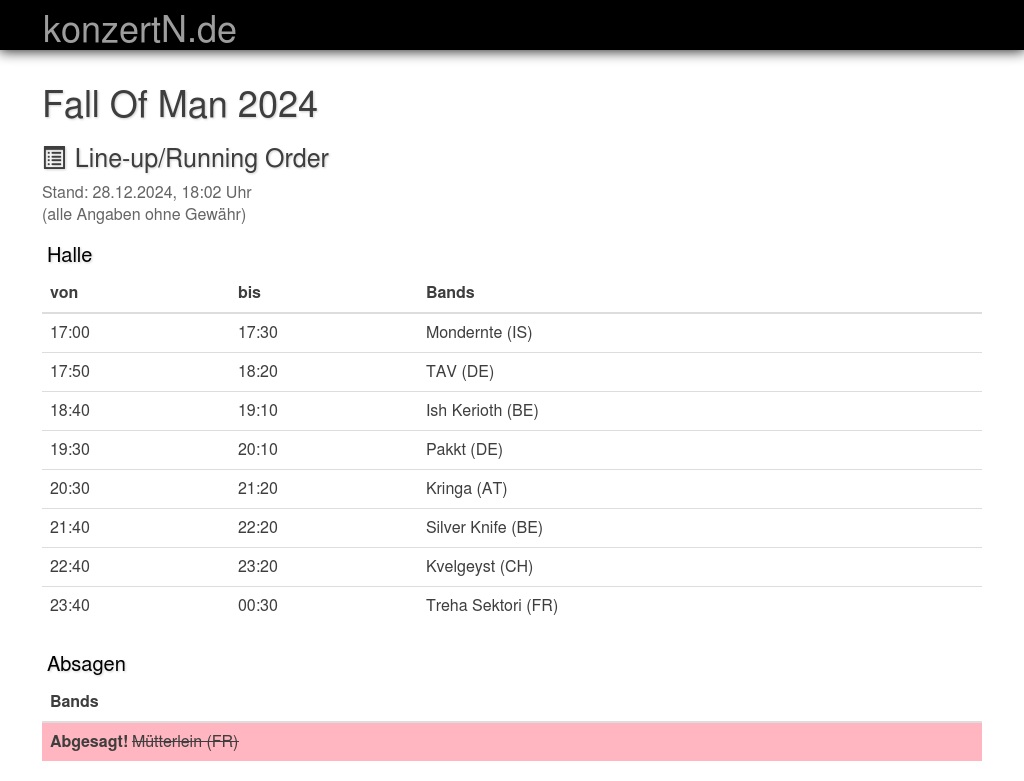Screen dimensions: 1024x781
Task: Select the Mondernte (IS) band entry
Action: click(478, 332)
